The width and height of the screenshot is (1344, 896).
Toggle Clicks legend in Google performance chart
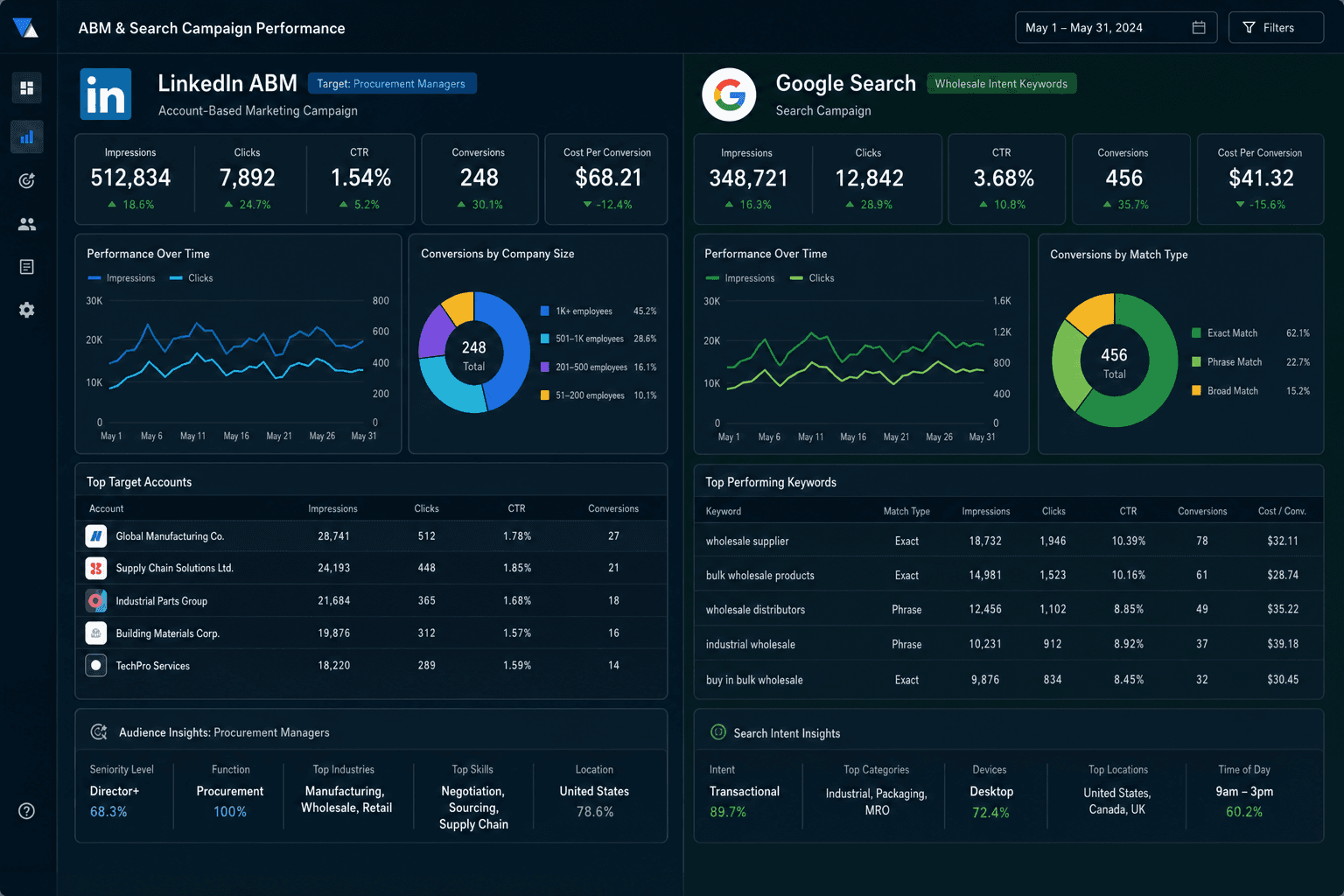point(812,278)
